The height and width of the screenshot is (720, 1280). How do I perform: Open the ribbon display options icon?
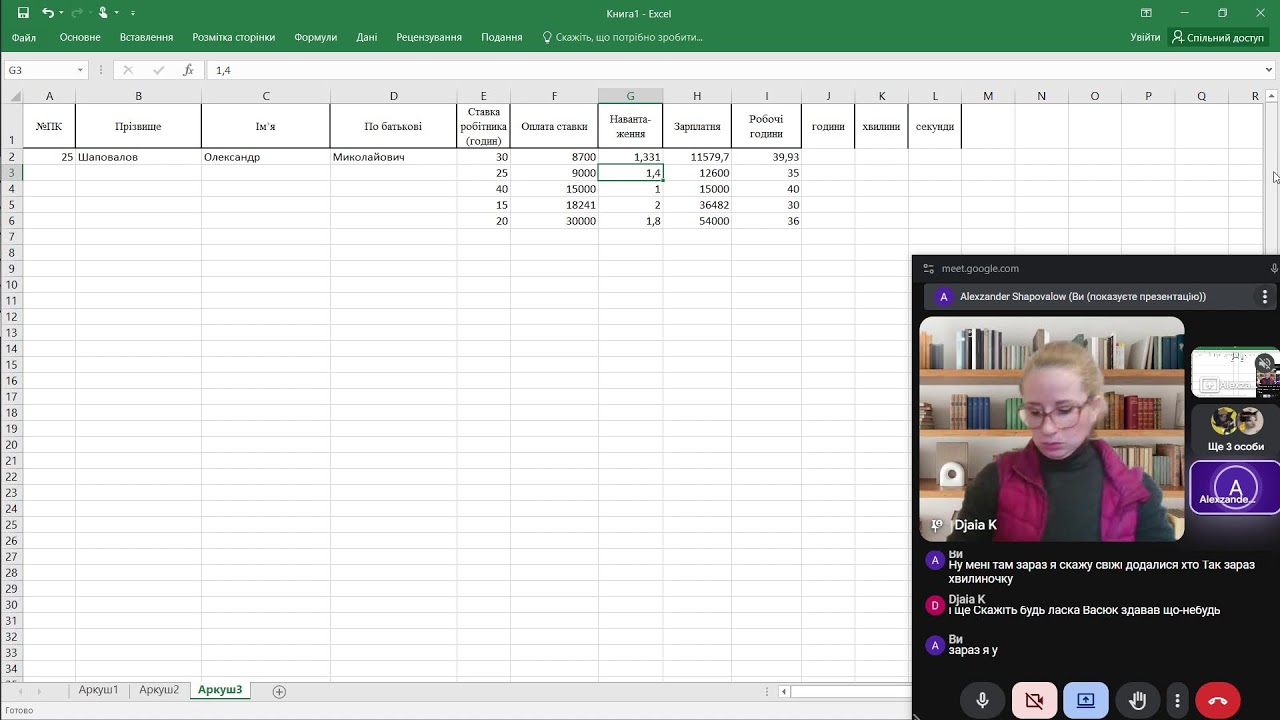[1146, 13]
